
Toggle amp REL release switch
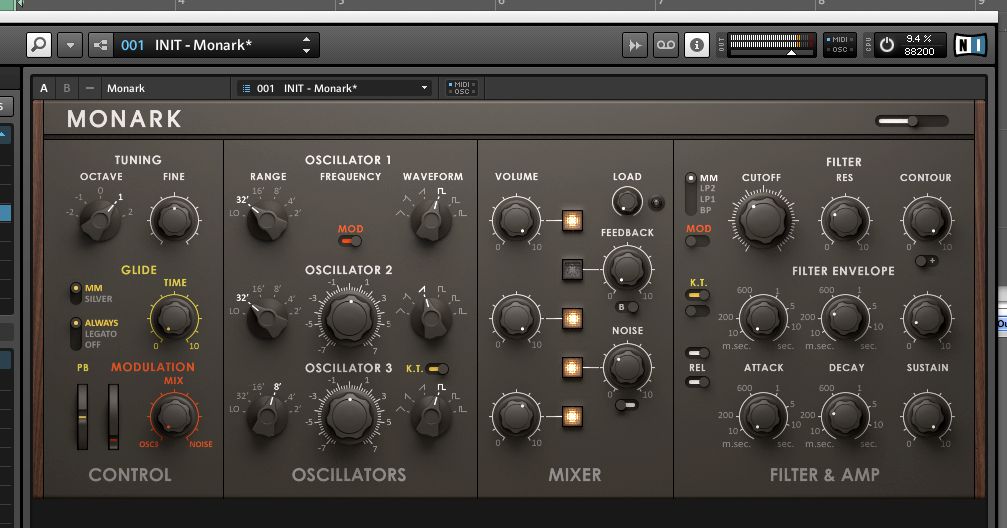pos(697,382)
